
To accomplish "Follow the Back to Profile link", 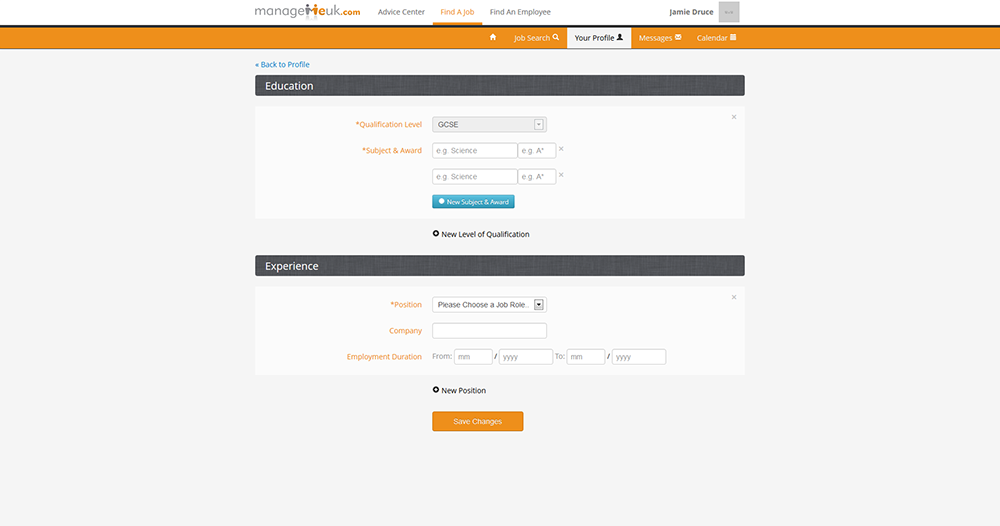I will [283, 65].
